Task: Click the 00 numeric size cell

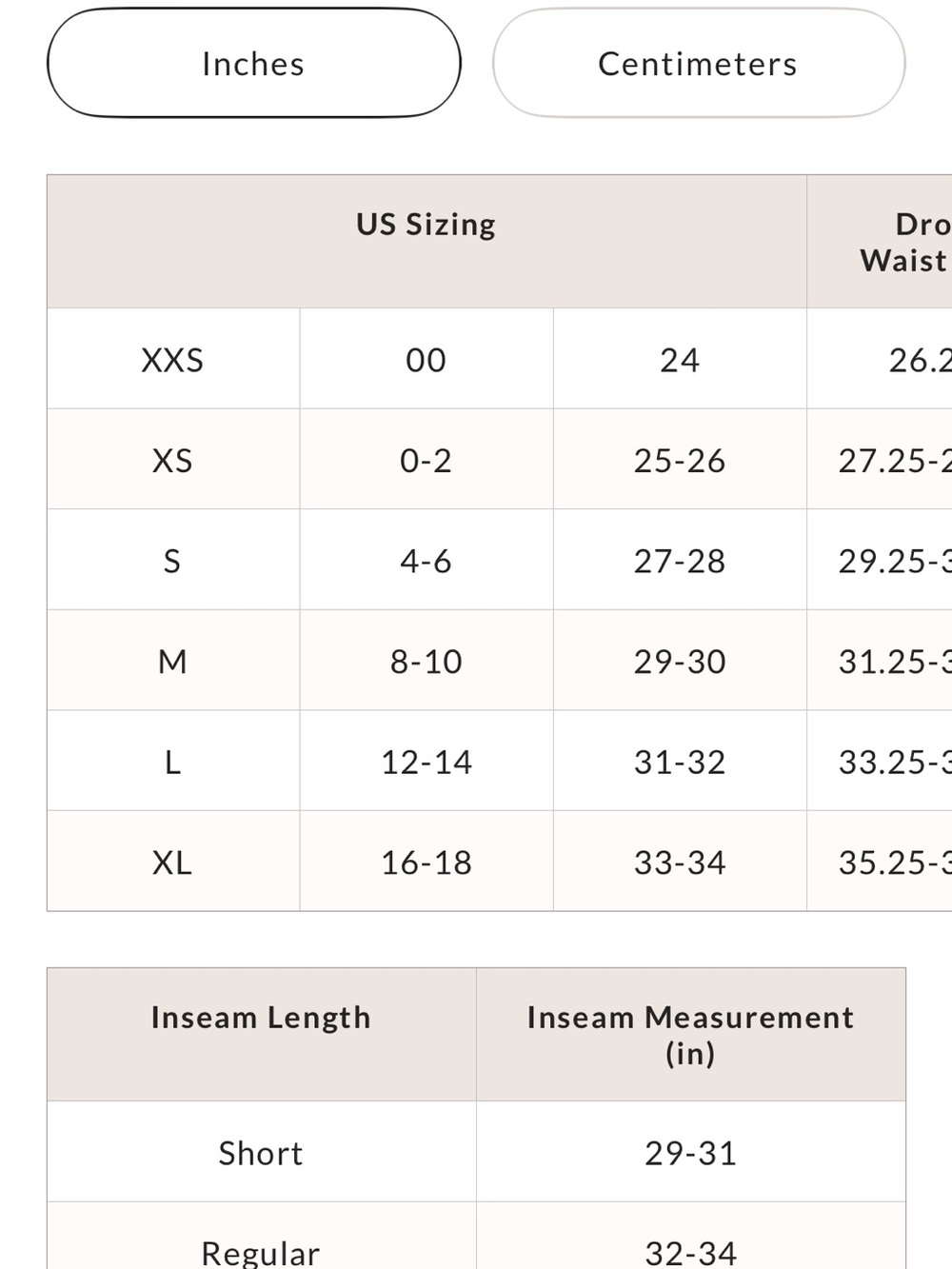Action: pyautogui.click(x=426, y=359)
